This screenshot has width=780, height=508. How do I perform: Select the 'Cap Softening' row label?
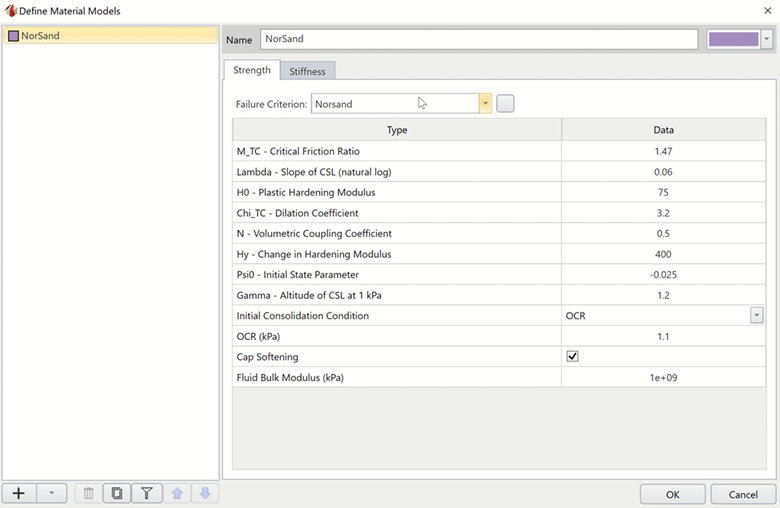[x=267, y=357]
